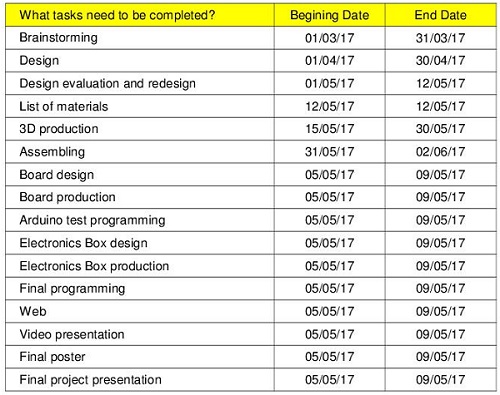The width and height of the screenshot is (500, 395).
Task: Click the Begining Date column header
Action: (329, 15)
